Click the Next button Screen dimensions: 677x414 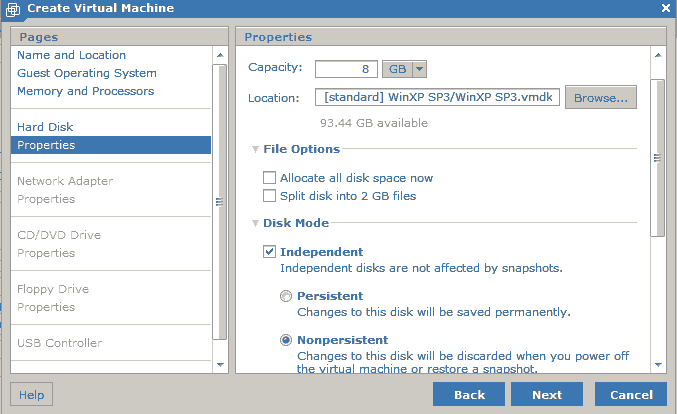(547, 394)
